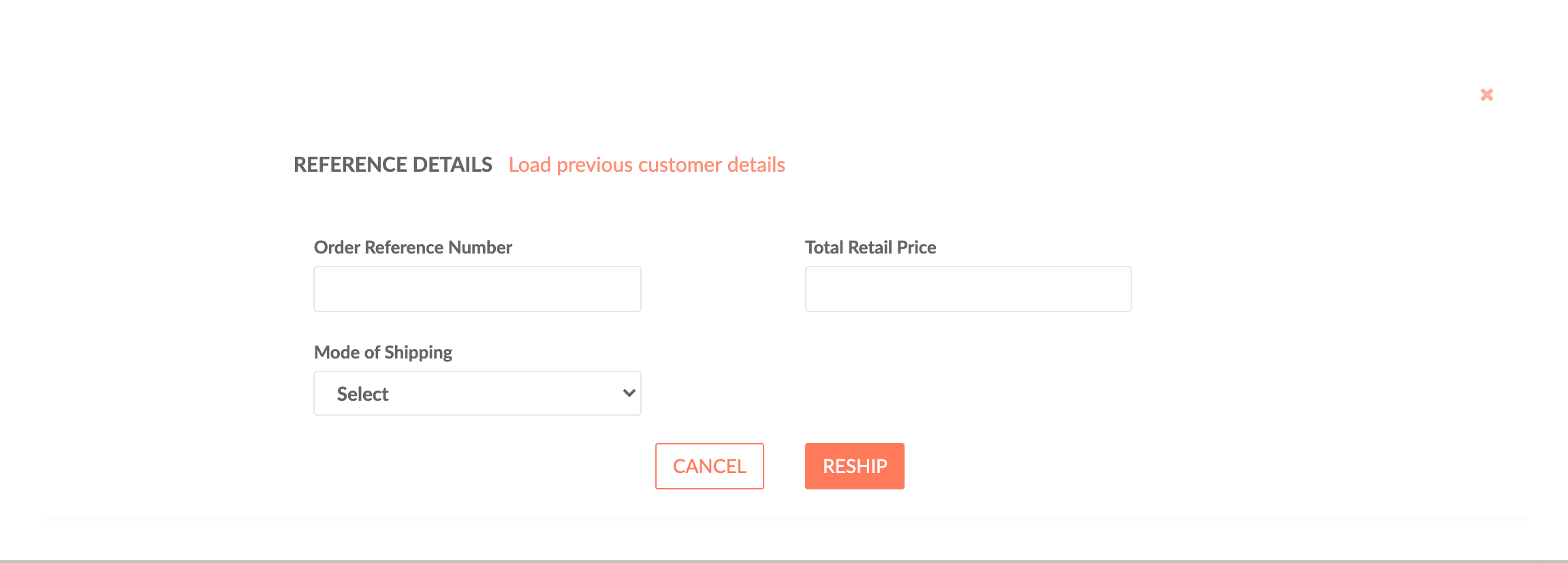The height and width of the screenshot is (563, 1568).
Task: Click the Total Retail Price label
Action: click(871, 247)
